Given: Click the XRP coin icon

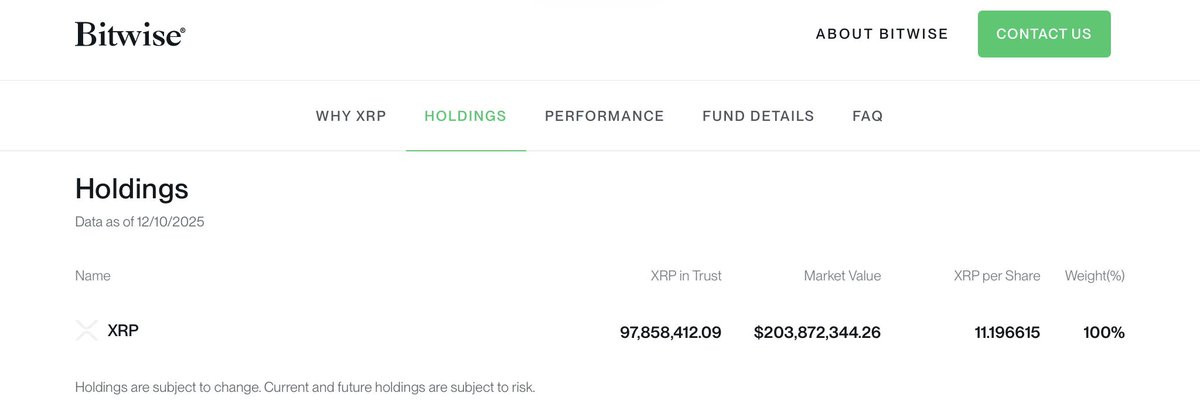Looking at the screenshot, I should 87,331.
